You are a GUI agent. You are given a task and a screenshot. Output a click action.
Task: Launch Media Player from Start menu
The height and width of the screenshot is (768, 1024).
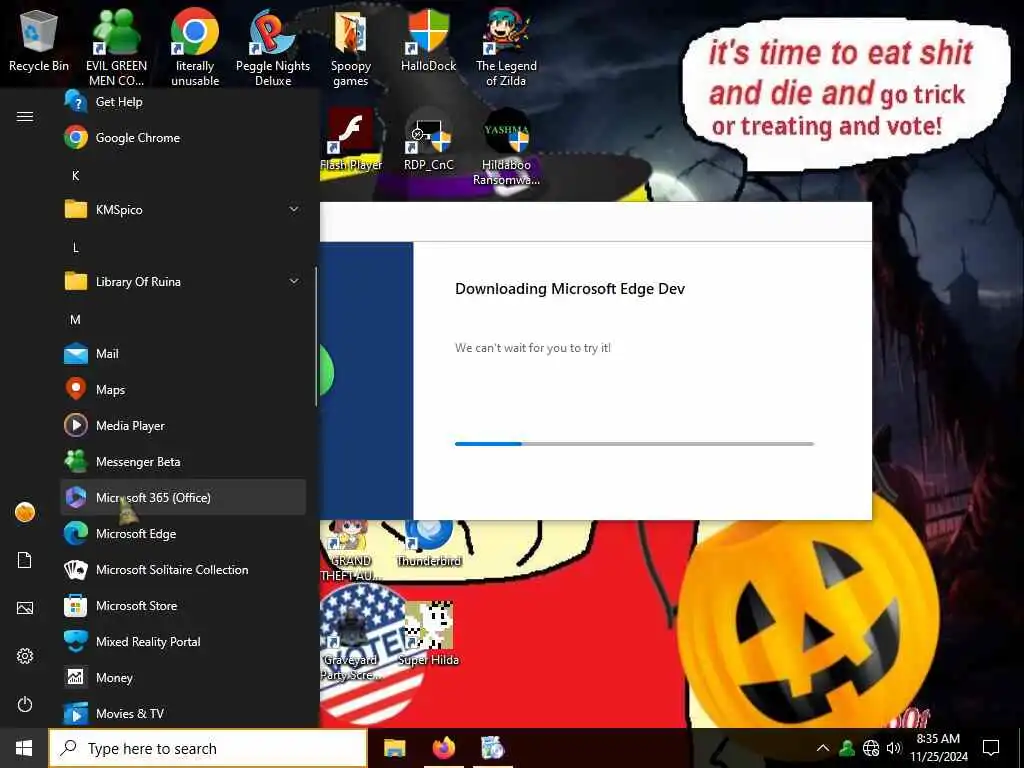(x=183, y=426)
